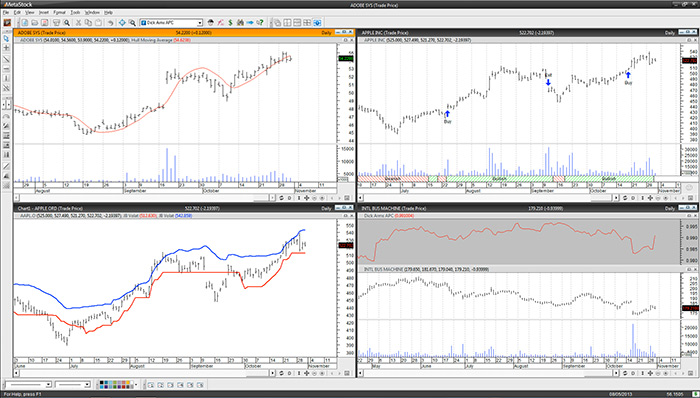The width and height of the screenshot is (700, 398).
Task: Select the crosshair plus tool in left toolbar
Action: pyautogui.click(x=6, y=48)
